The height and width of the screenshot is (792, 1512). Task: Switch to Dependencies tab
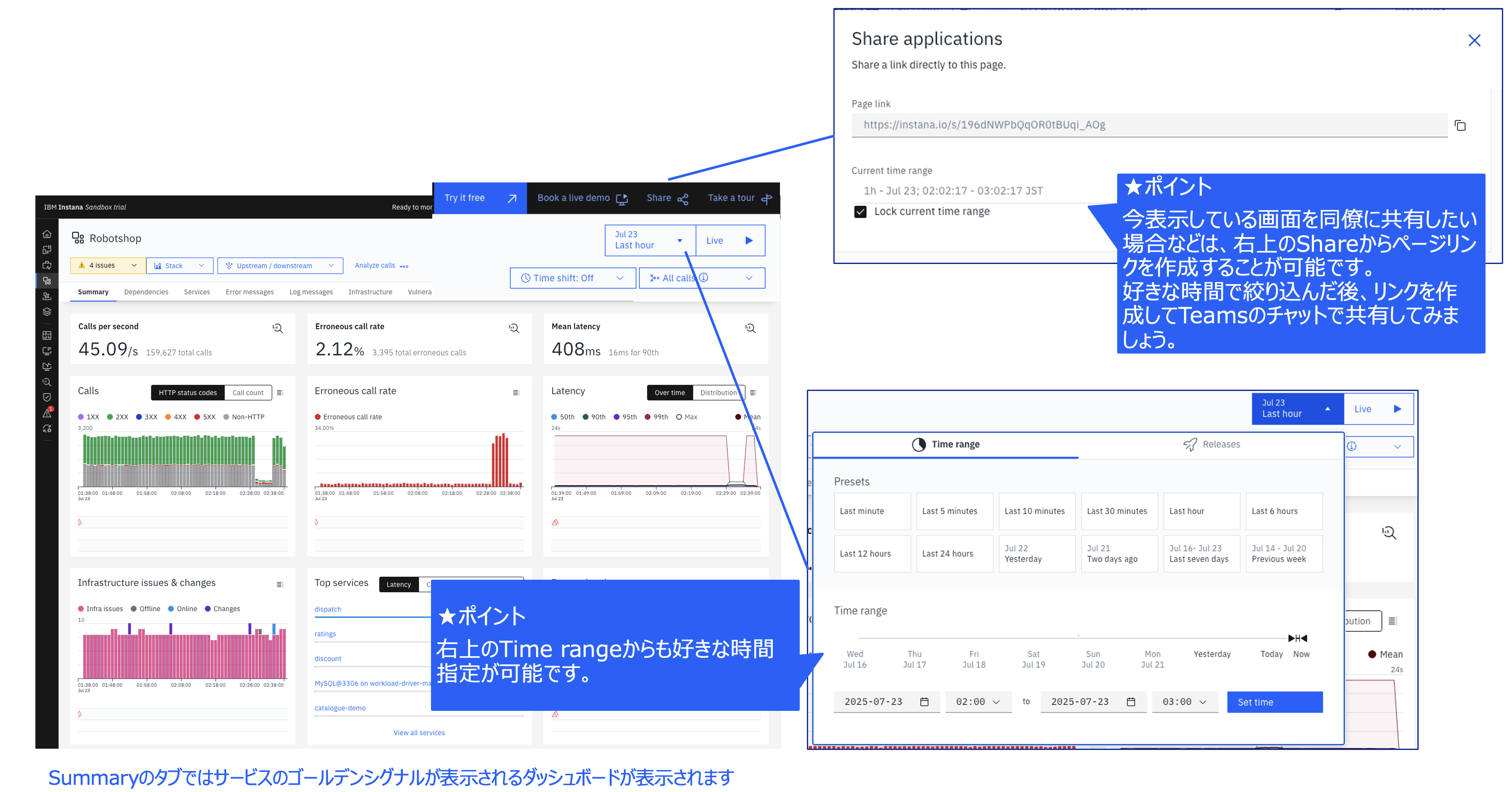pyautogui.click(x=146, y=292)
